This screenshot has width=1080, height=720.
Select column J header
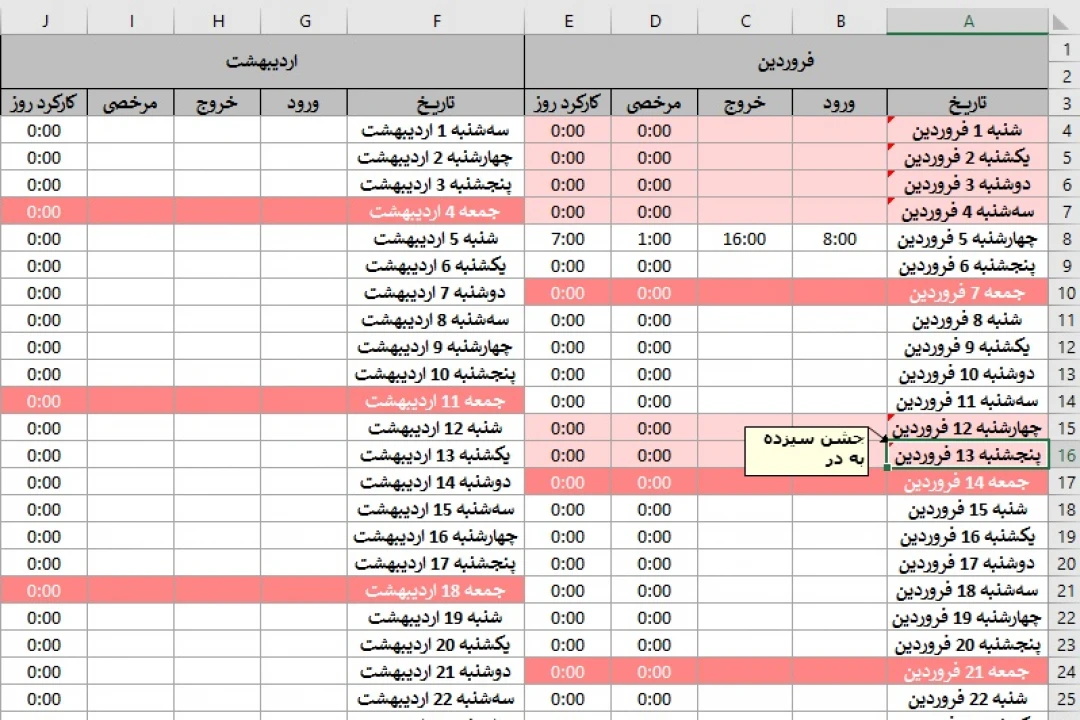pyautogui.click(x=45, y=20)
